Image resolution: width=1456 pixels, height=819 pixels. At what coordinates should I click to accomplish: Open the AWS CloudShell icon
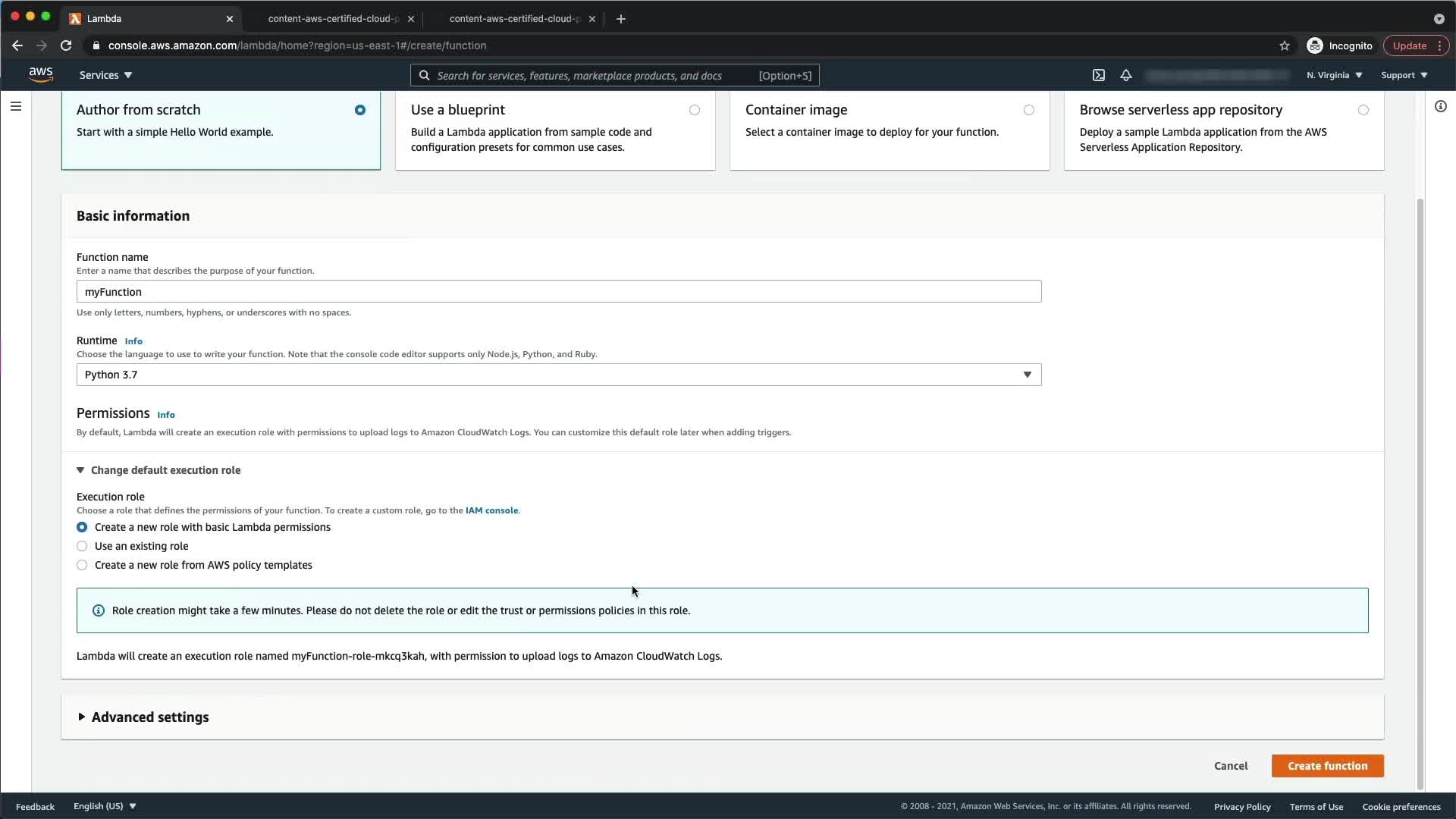pyautogui.click(x=1098, y=75)
